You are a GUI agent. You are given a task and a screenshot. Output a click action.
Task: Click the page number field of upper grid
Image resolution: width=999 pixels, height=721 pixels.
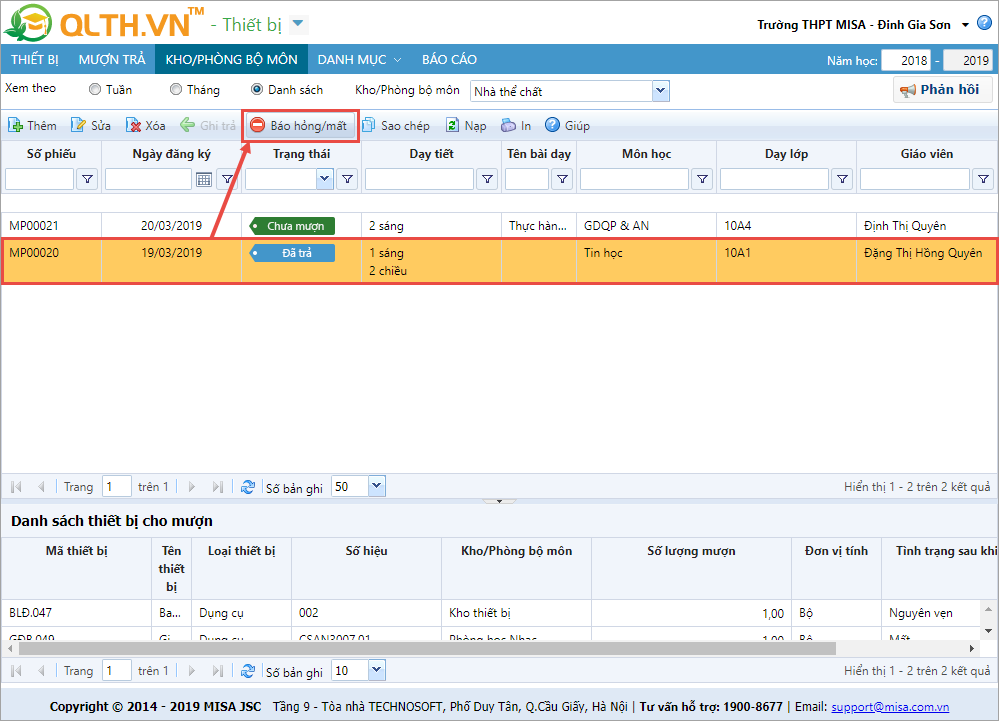(117, 487)
